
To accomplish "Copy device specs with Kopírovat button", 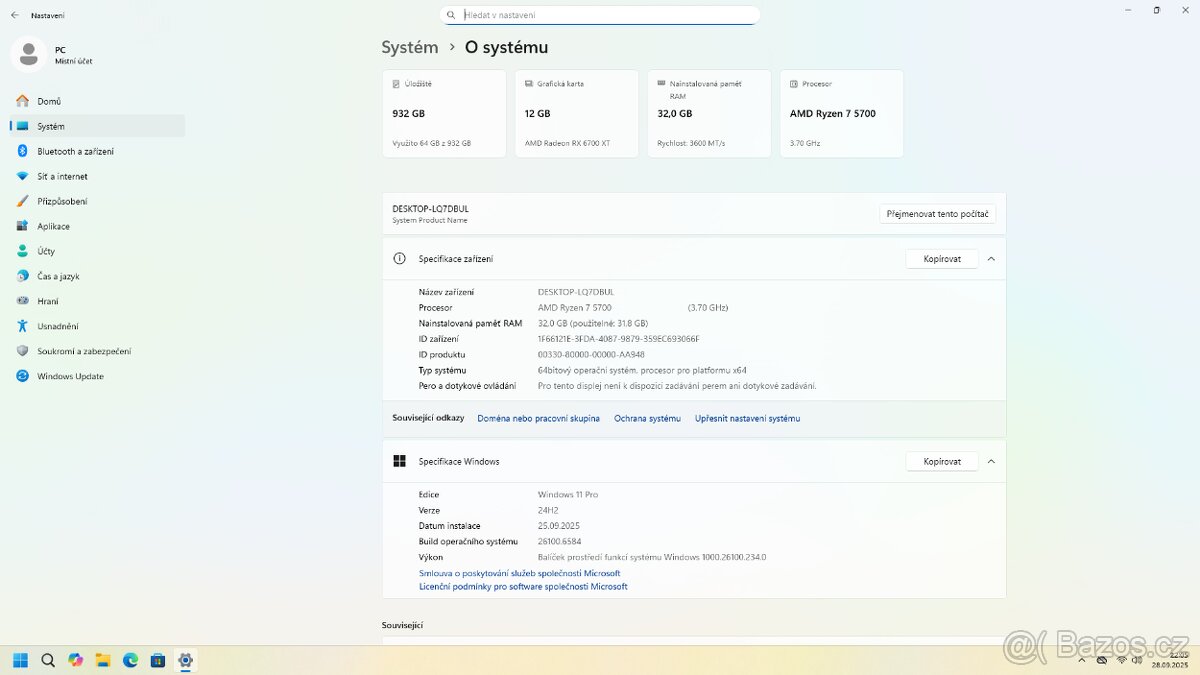I will click(x=941, y=258).
